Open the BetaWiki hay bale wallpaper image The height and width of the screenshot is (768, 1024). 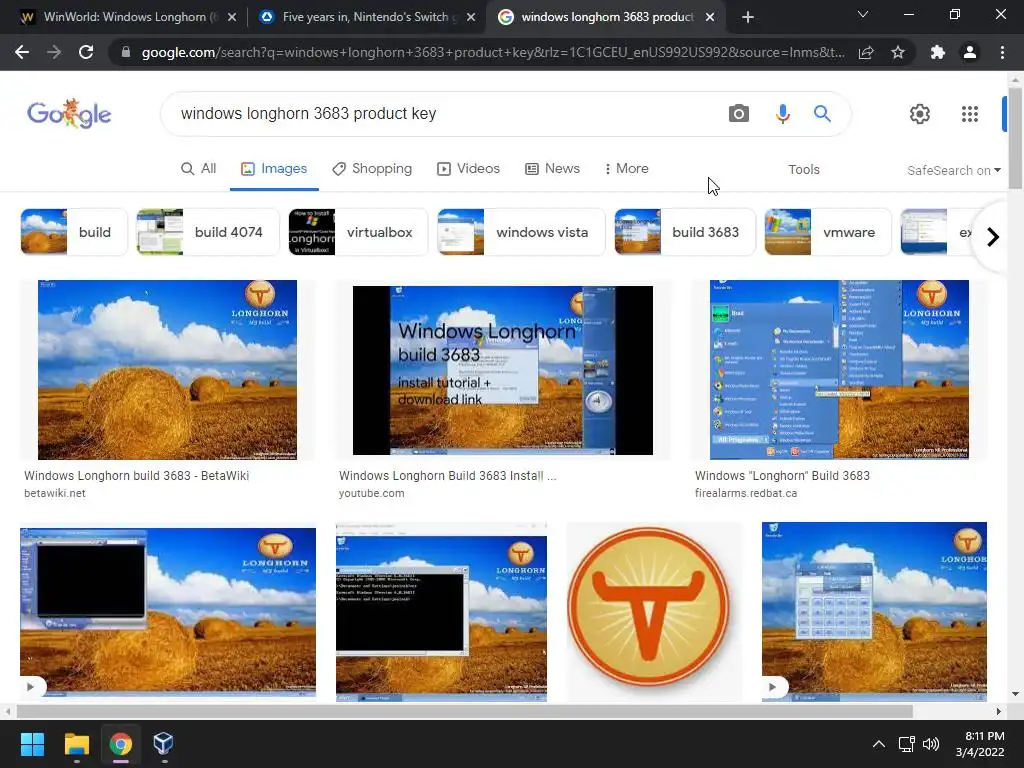click(x=167, y=370)
